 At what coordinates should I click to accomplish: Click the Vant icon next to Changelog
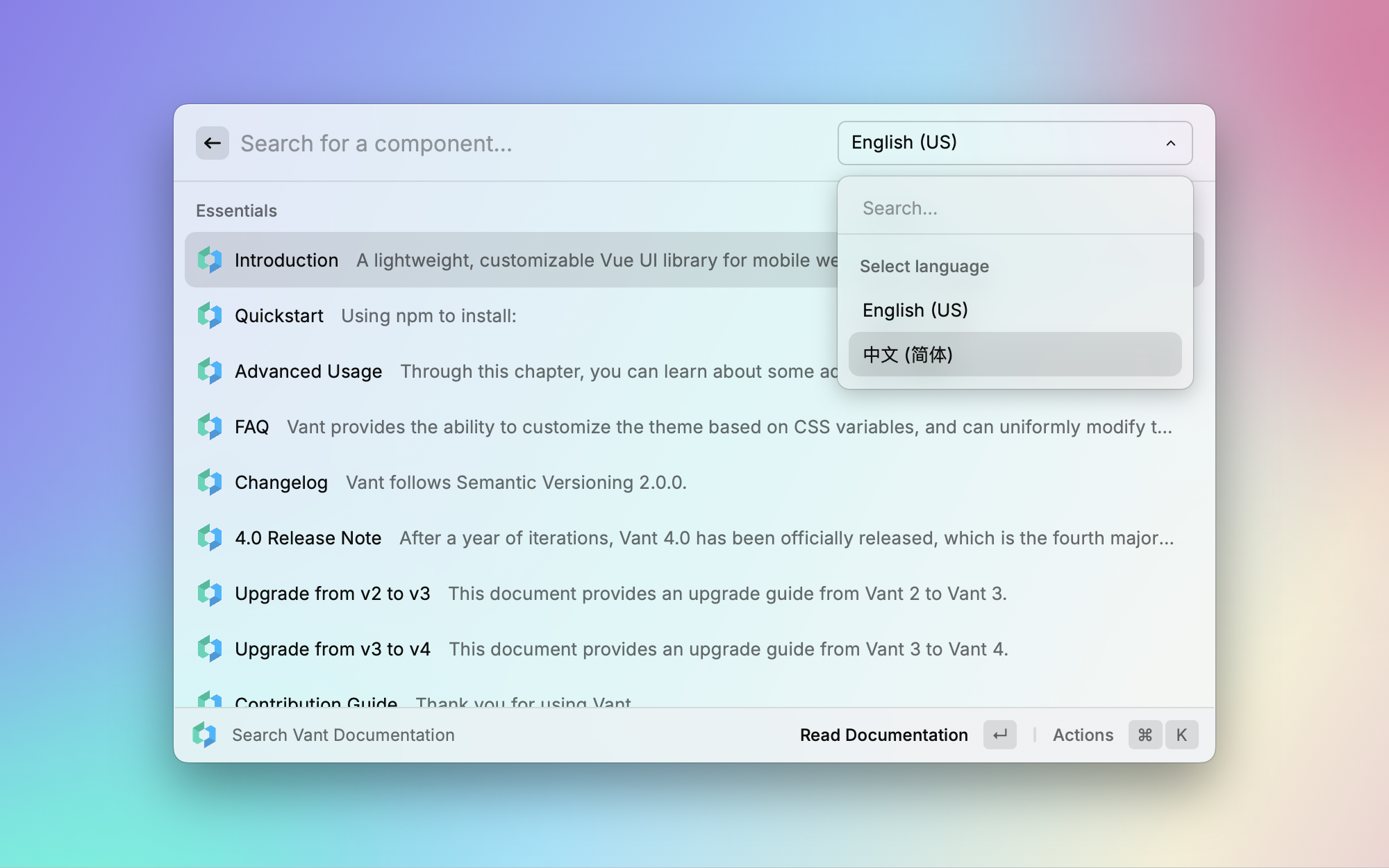pos(210,482)
